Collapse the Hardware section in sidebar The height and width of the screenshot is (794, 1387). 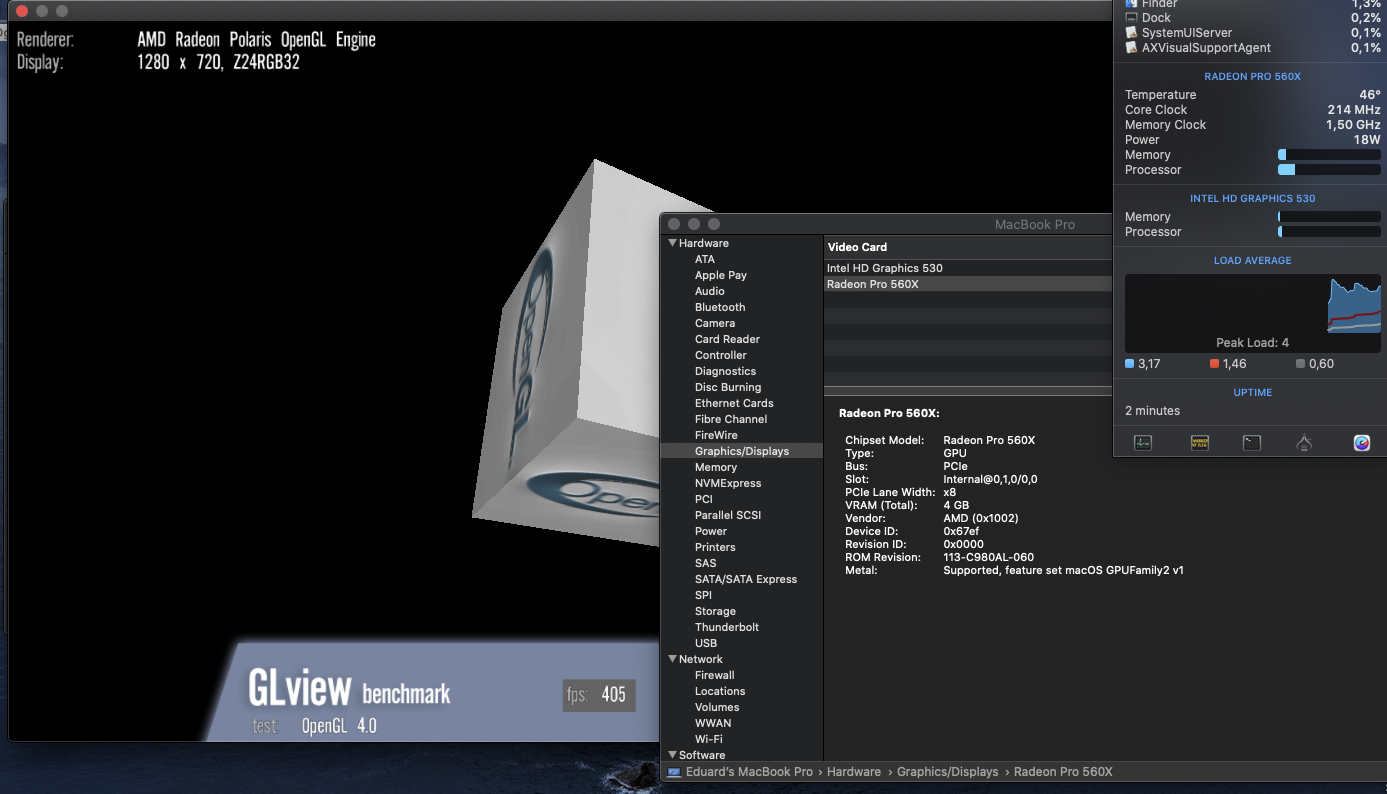pos(673,243)
